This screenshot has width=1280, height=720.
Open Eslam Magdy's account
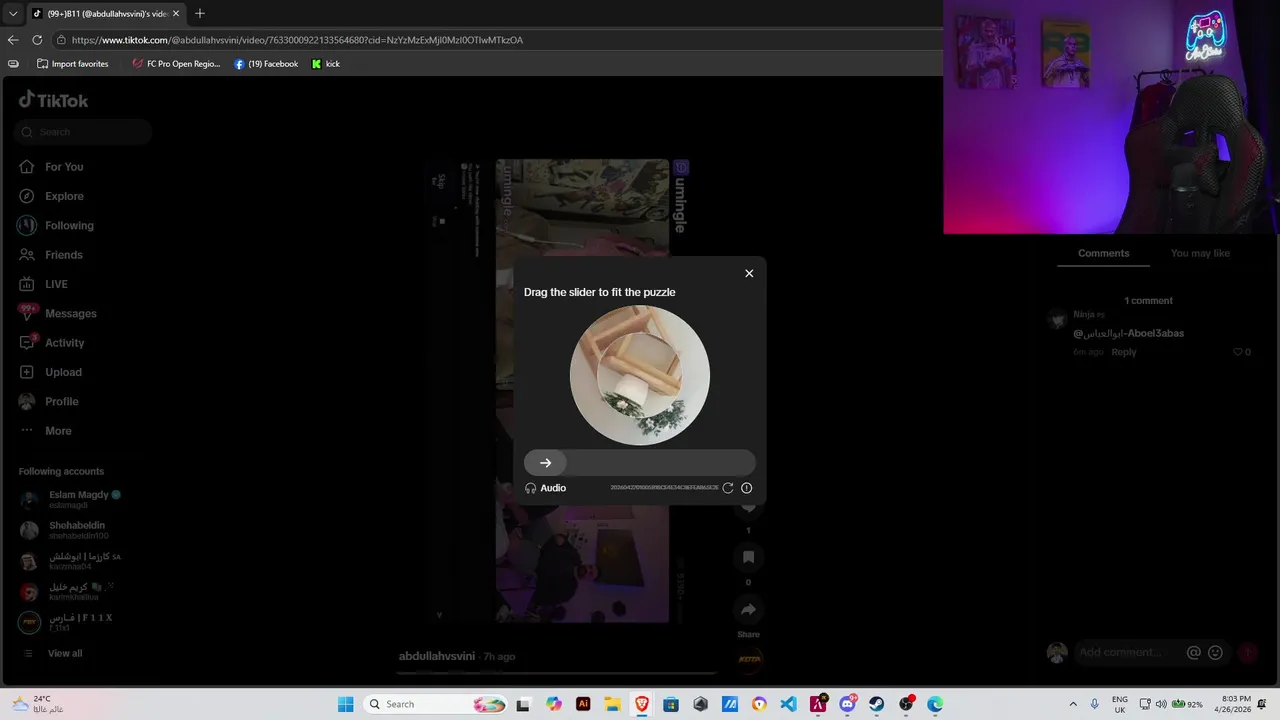pos(70,499)
